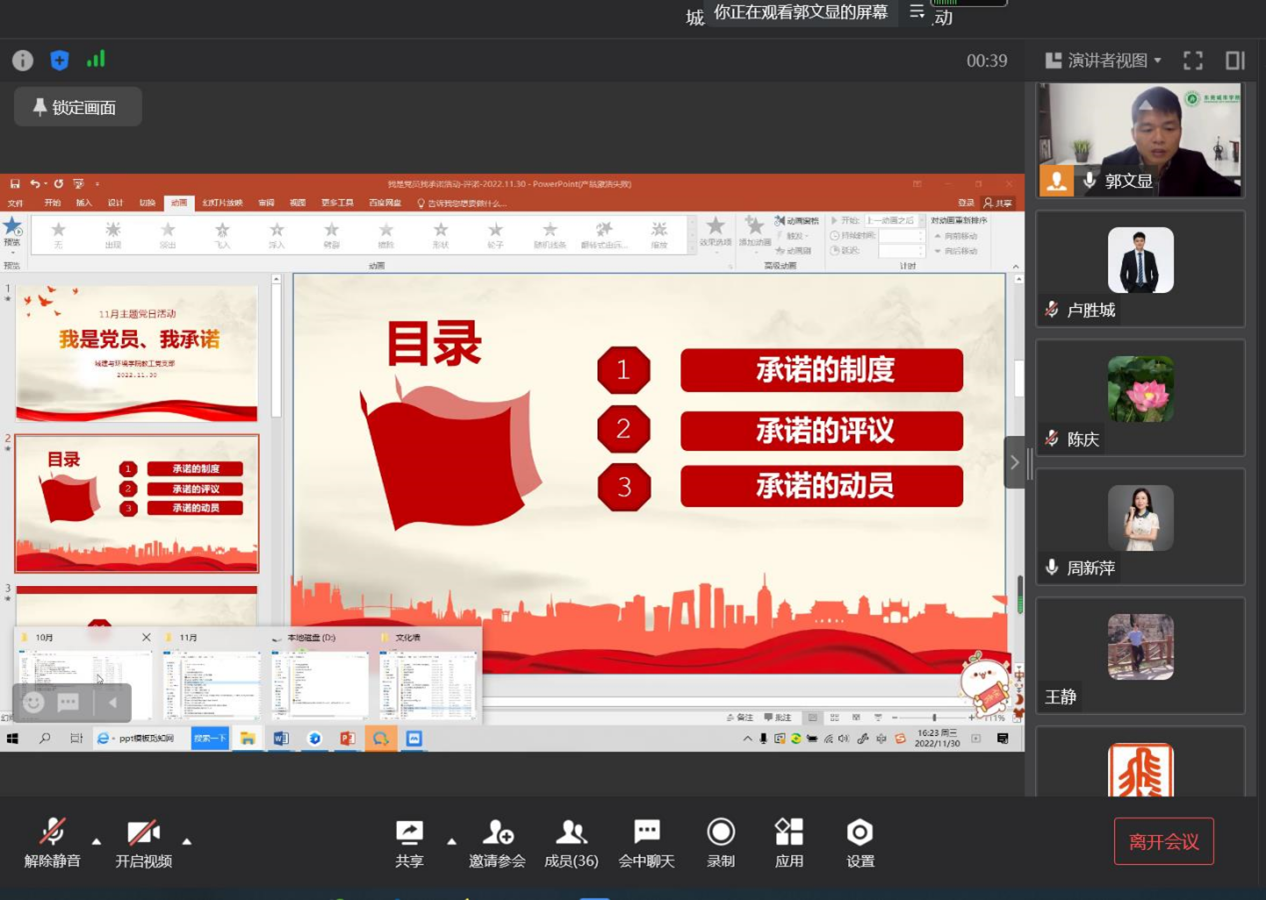Screen dimensions: 1266x900
Task: Open 添加动画 add animation dropdown
Action: point(755,233)
